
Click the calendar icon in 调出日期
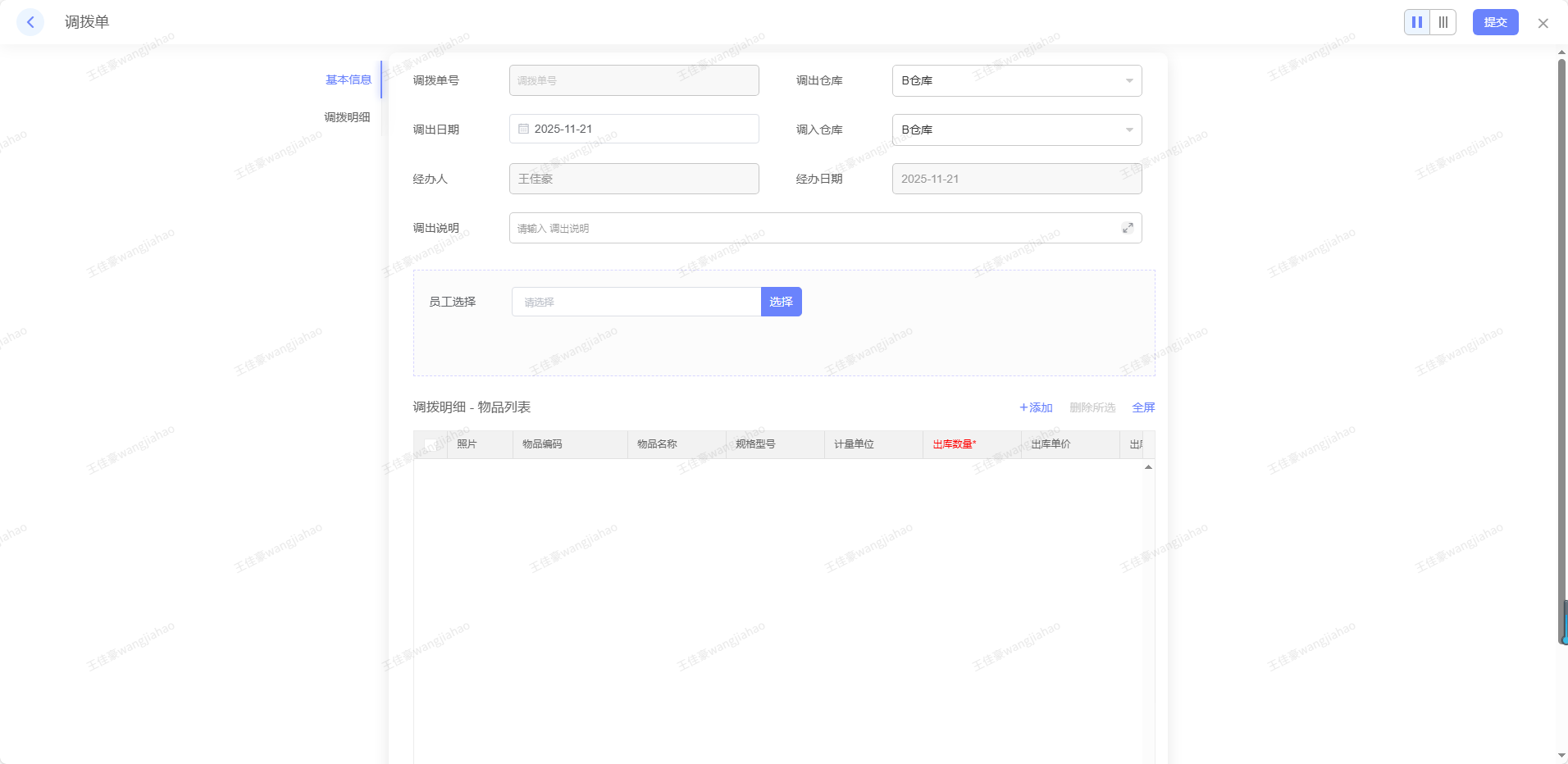click(x=523, y=129)
